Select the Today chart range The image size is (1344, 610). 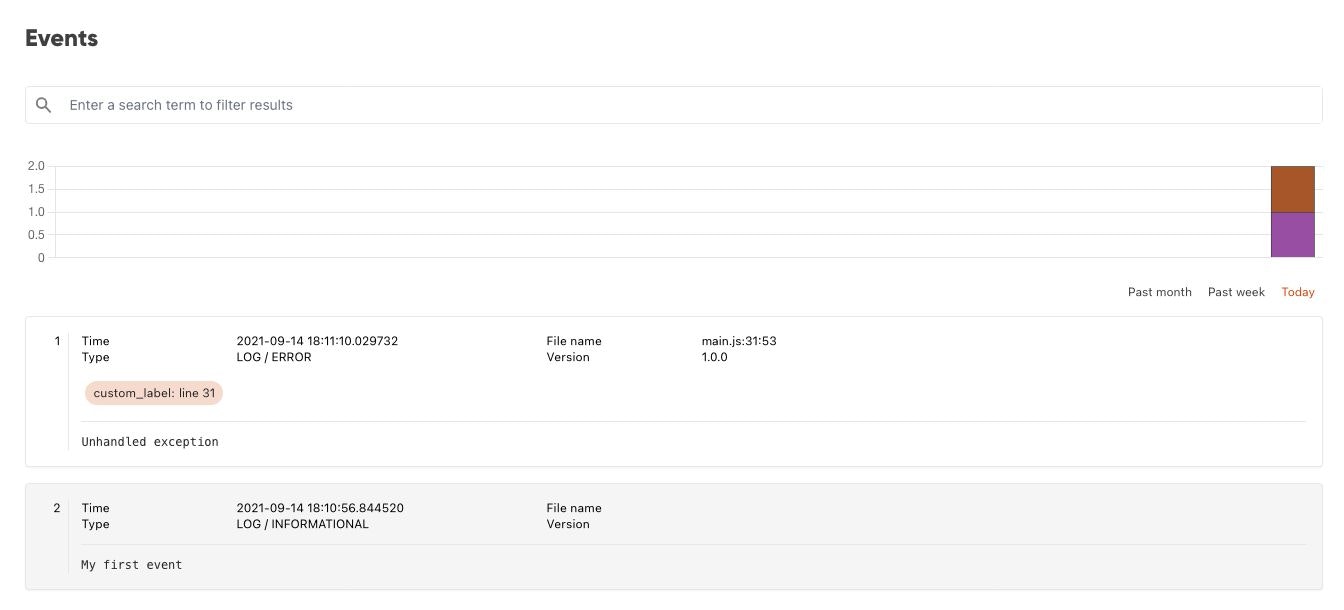pyautogui.click(x=1298, y=292)
